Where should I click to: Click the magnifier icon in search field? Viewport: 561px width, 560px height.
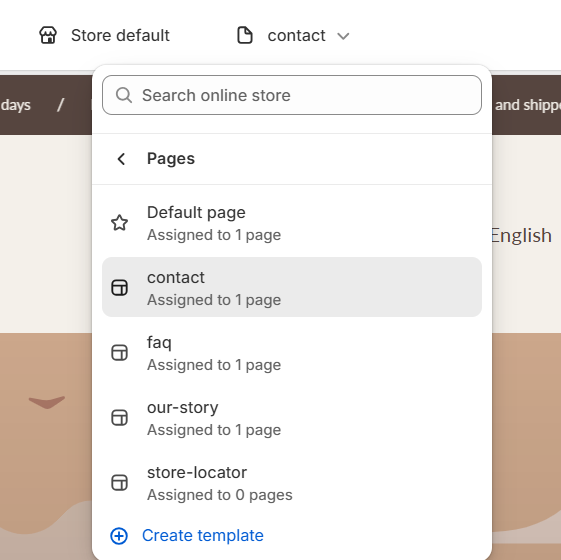(x=124, y=95)
